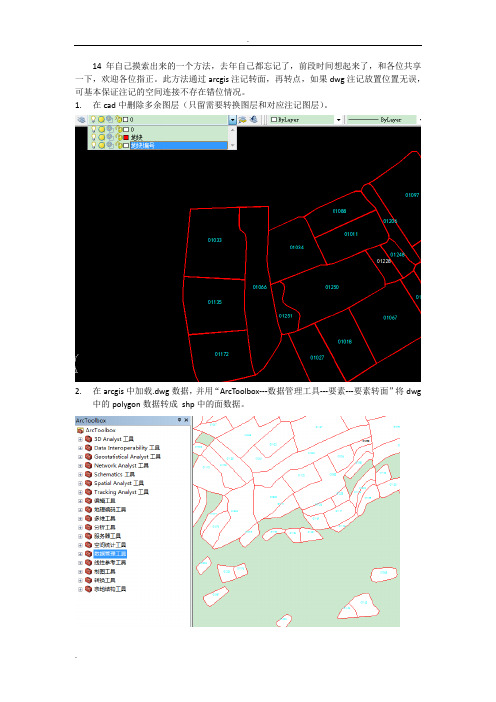The height and width of the screenshot is (702, 496).
Task: Toggle the lock icon for layer 0 in list
Action: point(119,130)
